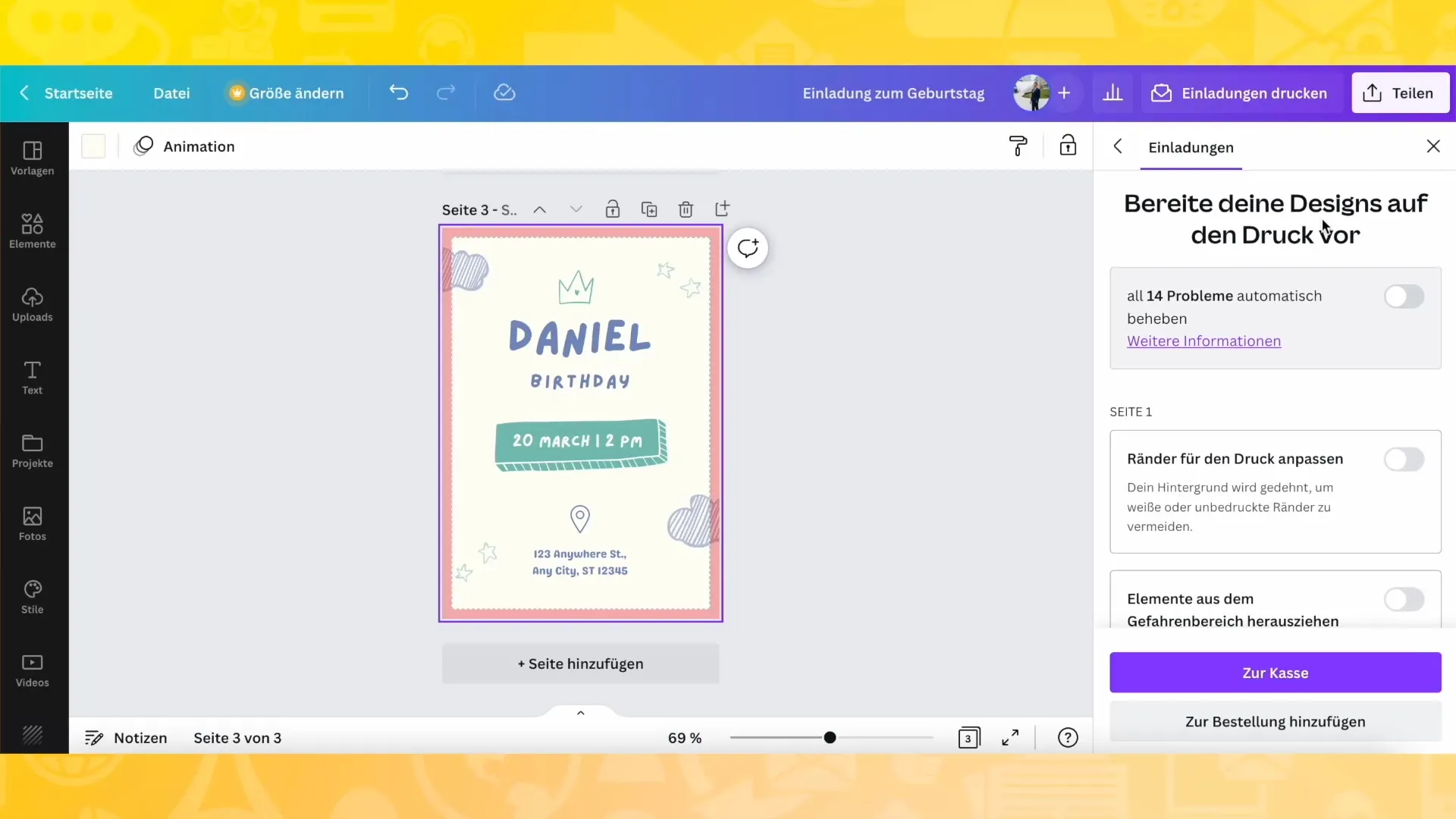Open the Fotos sidebar panel

pos(32,524)
